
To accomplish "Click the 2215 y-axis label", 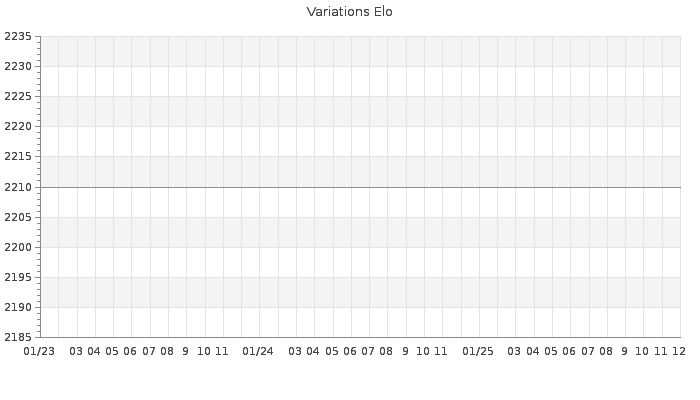I will (18, 157).
